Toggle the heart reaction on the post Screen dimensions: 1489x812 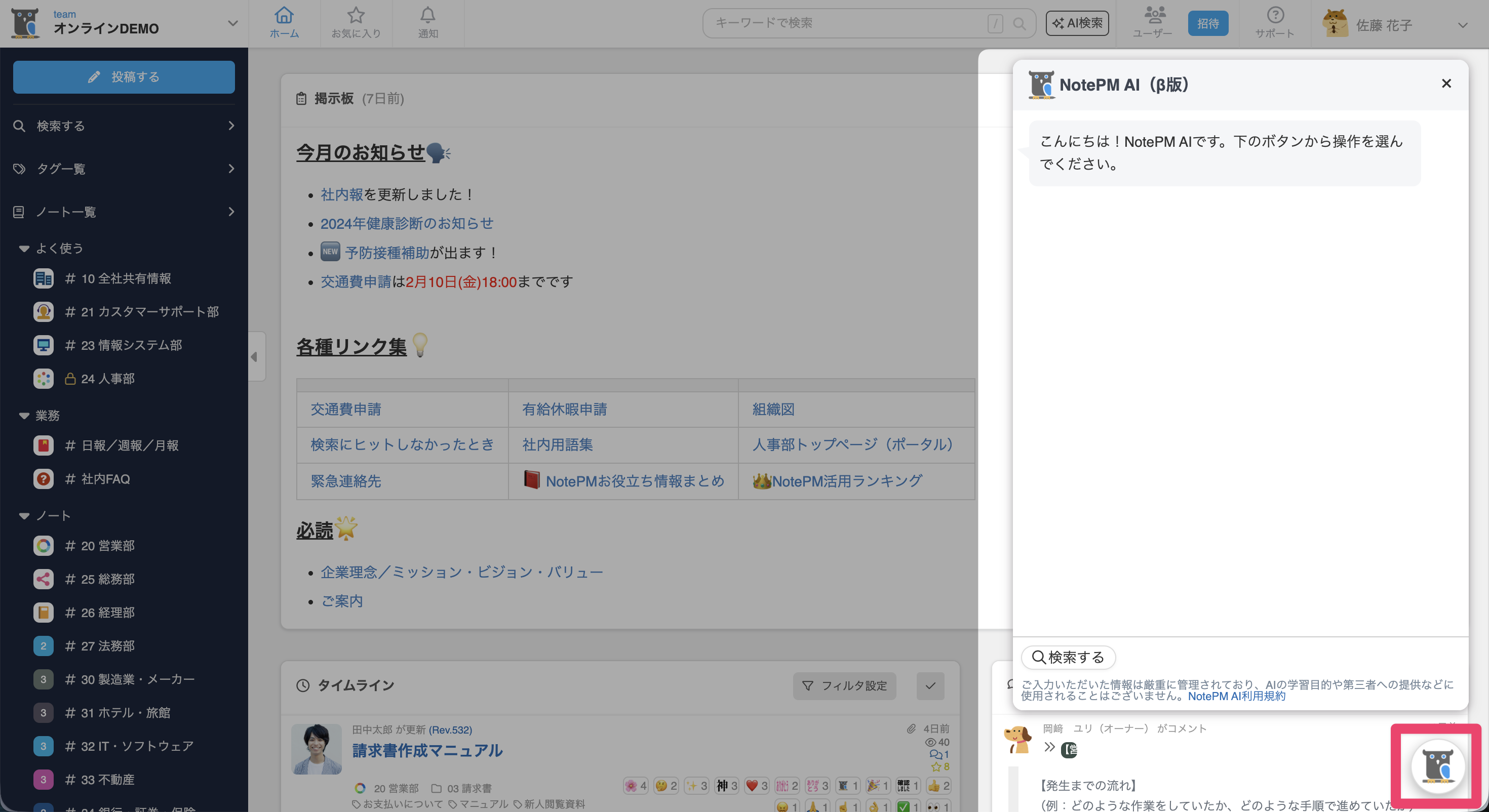tap(752, 785)
